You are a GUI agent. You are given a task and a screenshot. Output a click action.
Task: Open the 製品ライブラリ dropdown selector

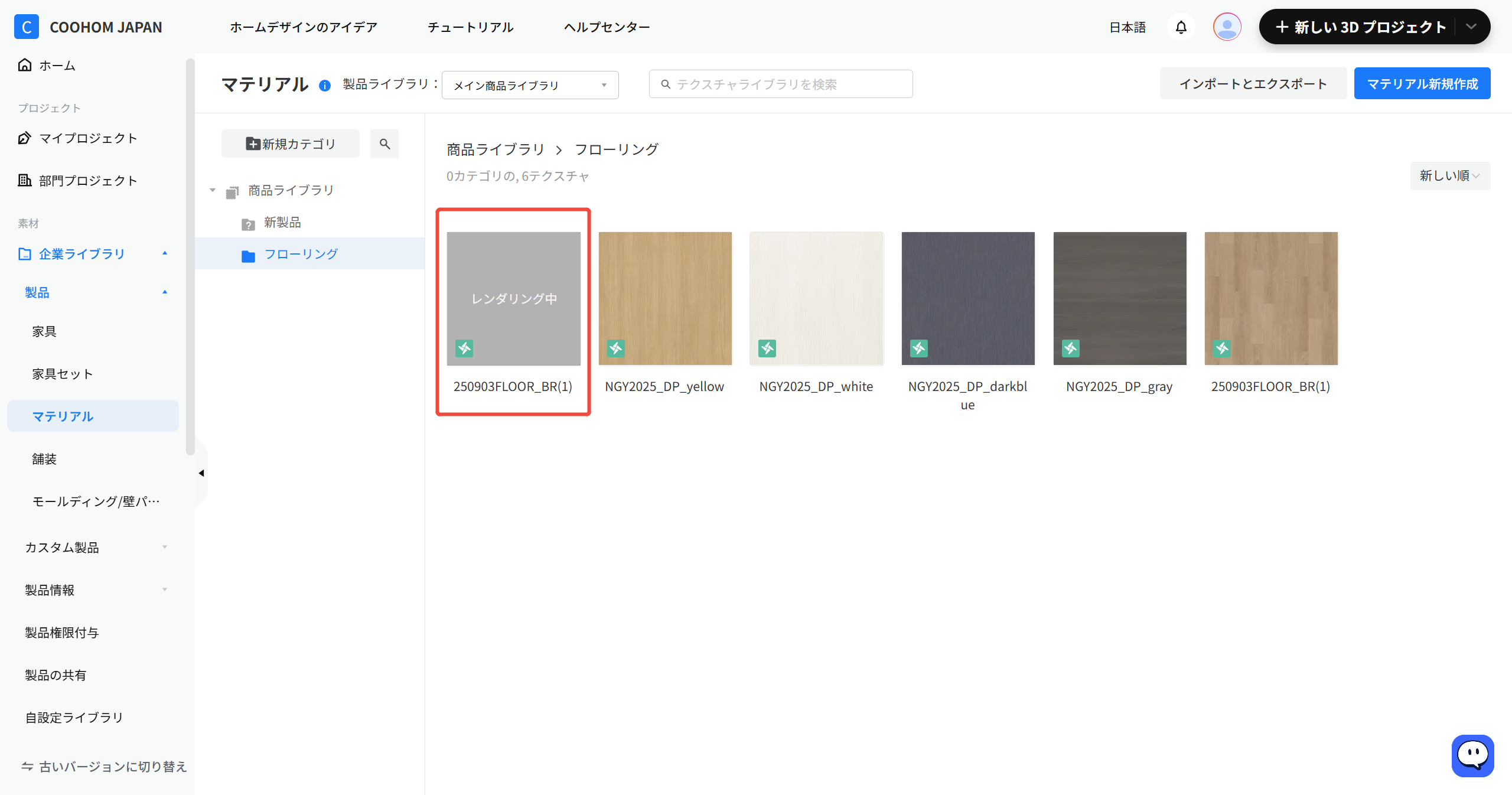point(530,85)
